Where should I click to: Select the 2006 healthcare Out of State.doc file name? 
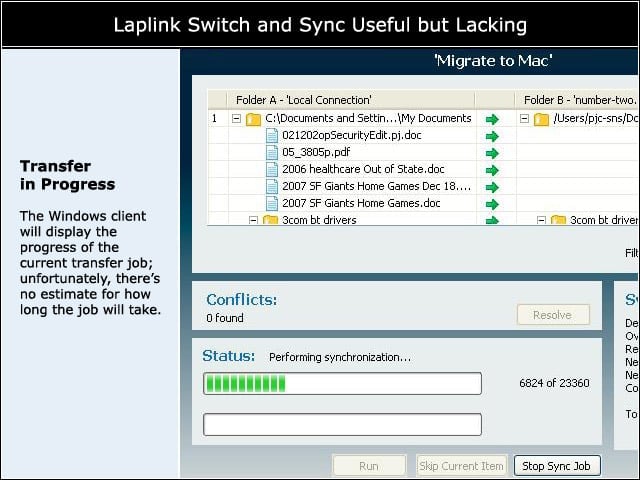point(363,169)
